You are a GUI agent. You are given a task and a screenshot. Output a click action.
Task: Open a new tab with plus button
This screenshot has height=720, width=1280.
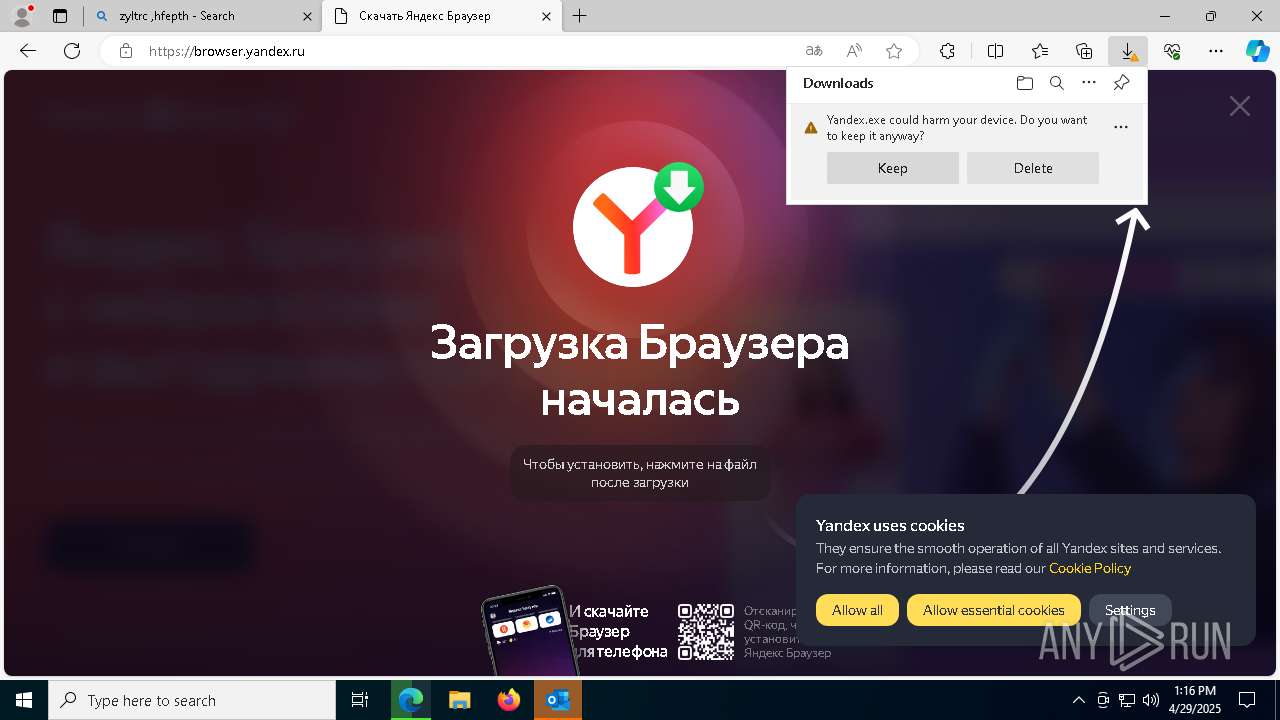580,16
